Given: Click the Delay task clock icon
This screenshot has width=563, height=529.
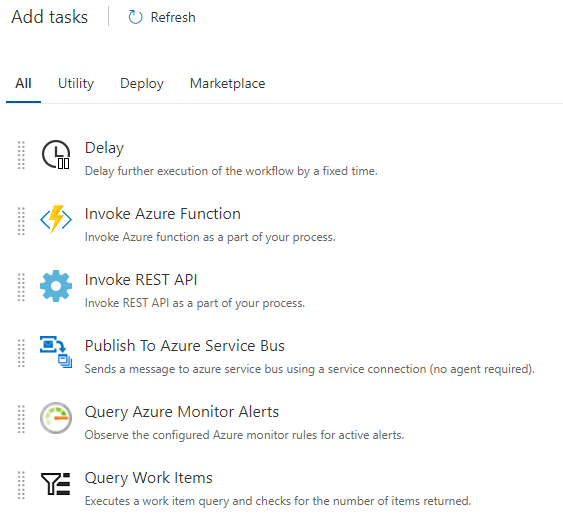Looking at the screenshot, I should point(56,154).
